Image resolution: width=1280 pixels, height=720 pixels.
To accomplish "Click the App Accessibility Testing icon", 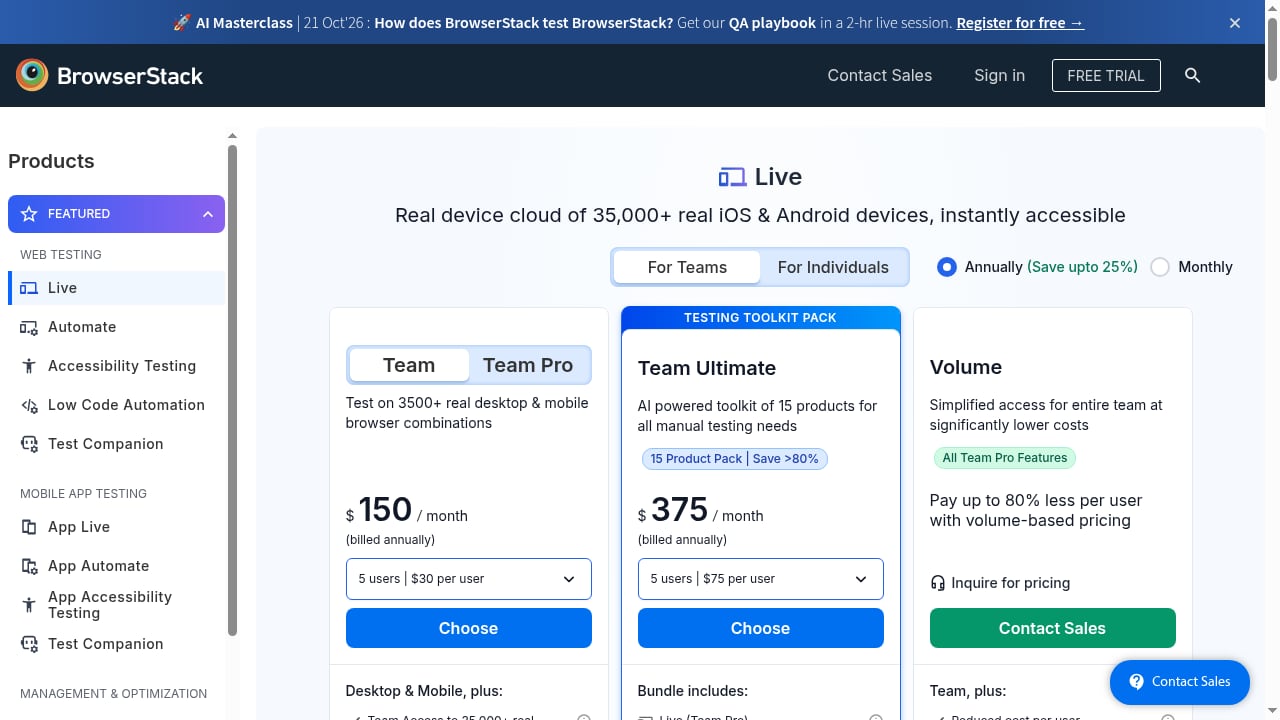I will pyautogui.click(x=29, y=605).
